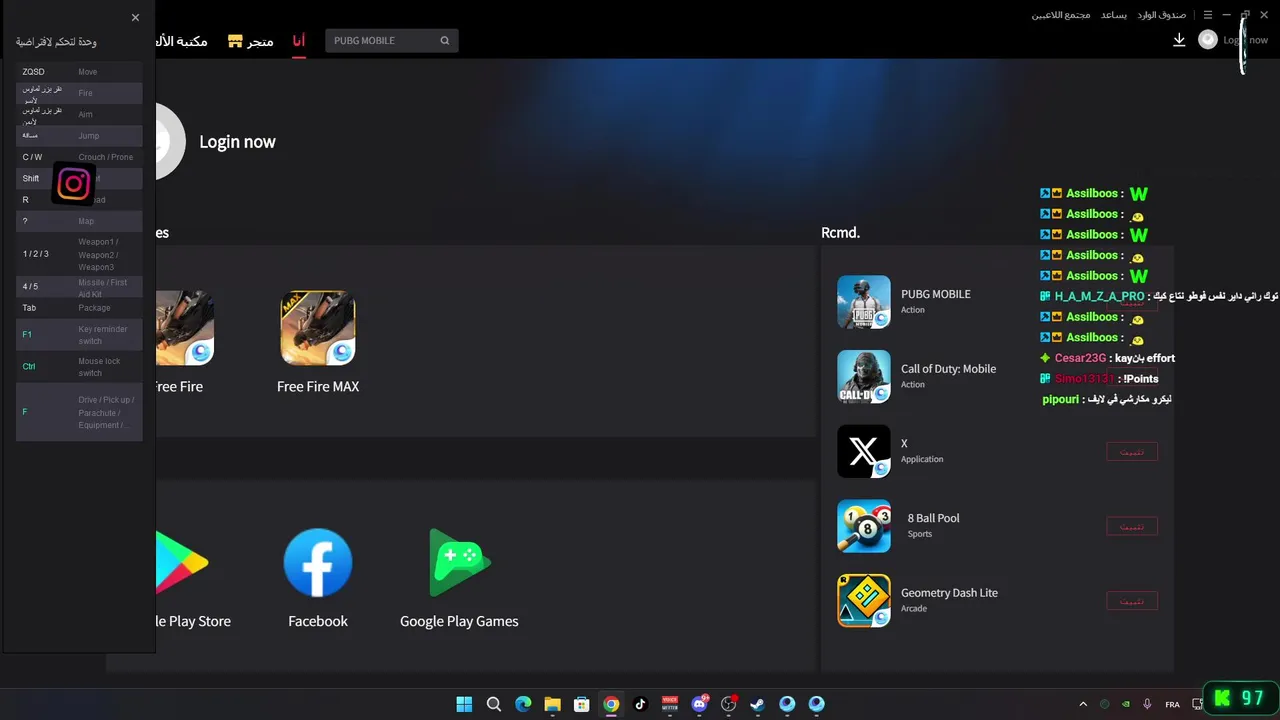
Task: Open the متجر store tab
Action: [x=250, y=41]
